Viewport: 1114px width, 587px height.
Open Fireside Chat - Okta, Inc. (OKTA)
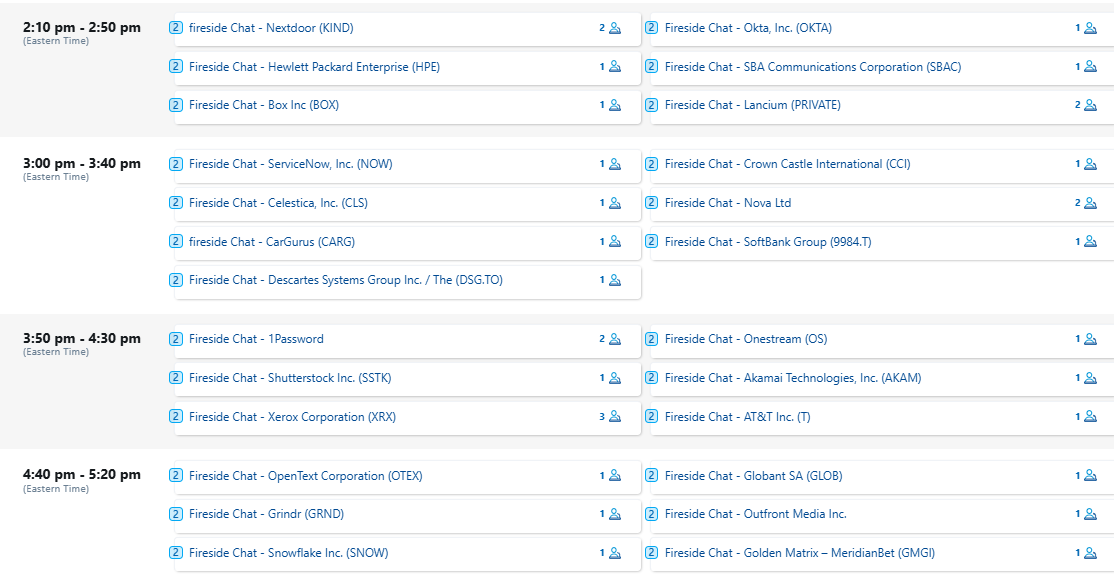click(748, 28)
